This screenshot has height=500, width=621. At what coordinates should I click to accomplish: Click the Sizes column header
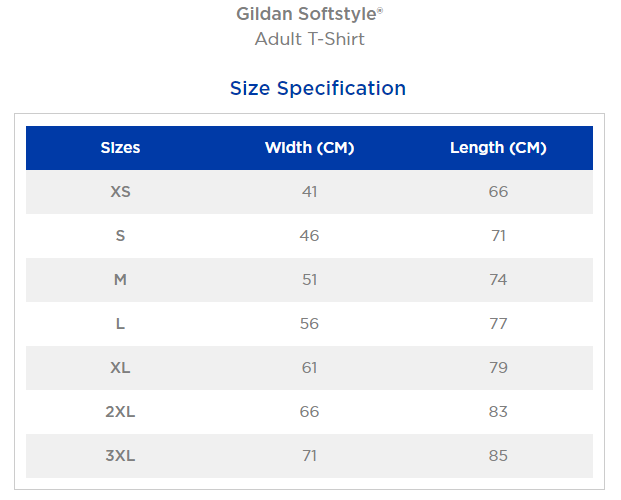point(120,148)
